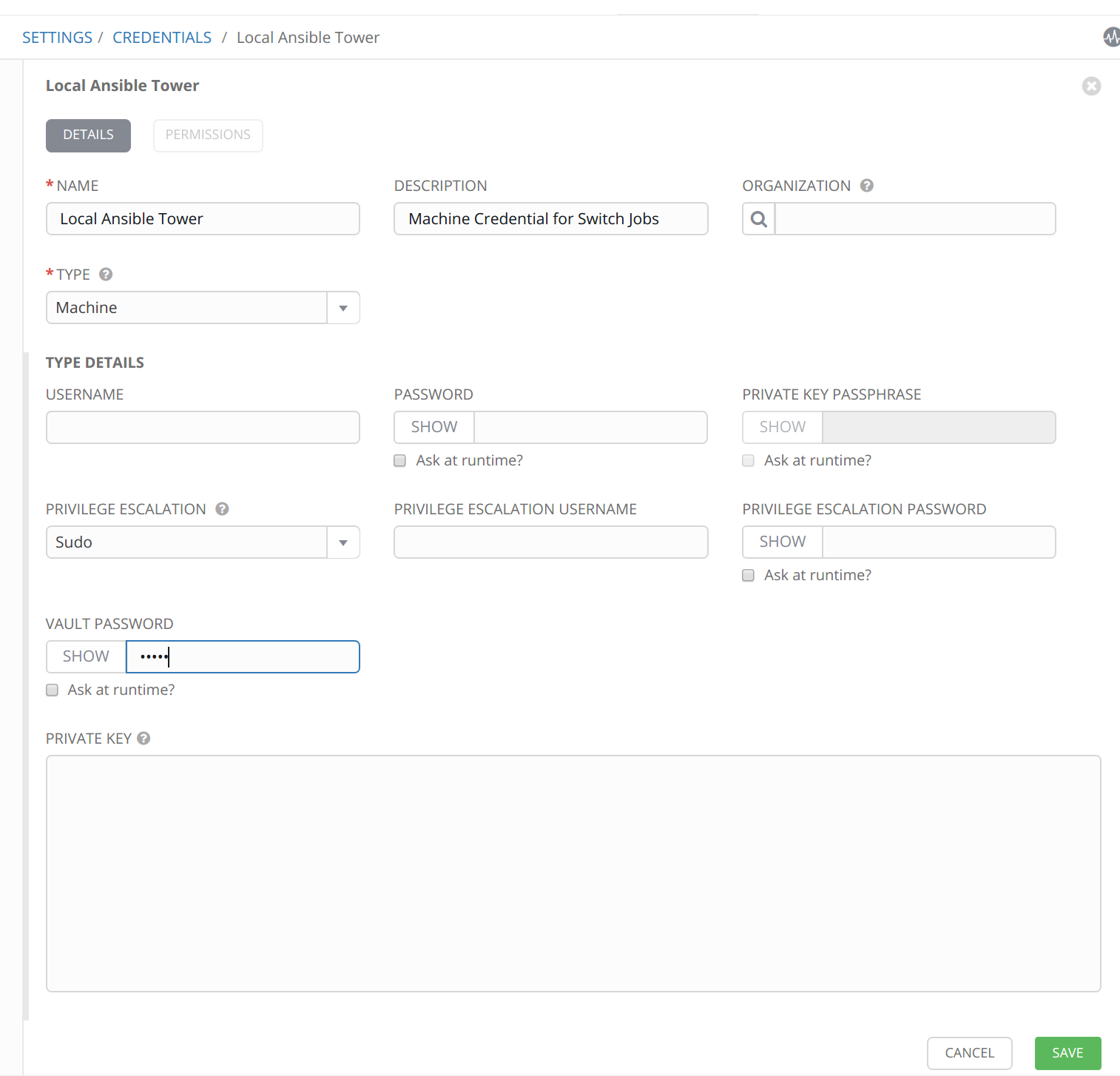Click the Privilege Escalation Username field

coord(551,542)
